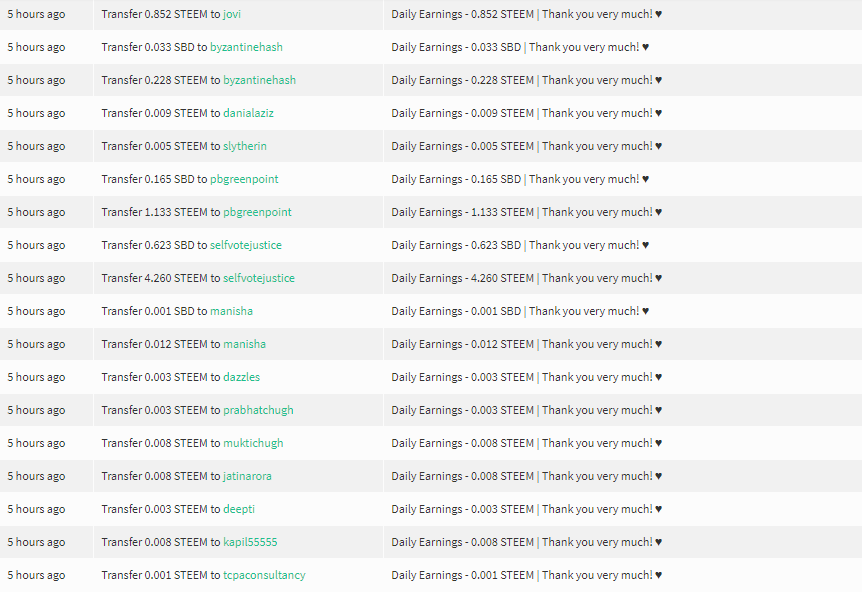The image size is (862, 592).
Task: Select text 'Transfer 0.009 STEEM to'
Action: click(x=161, y=113)
